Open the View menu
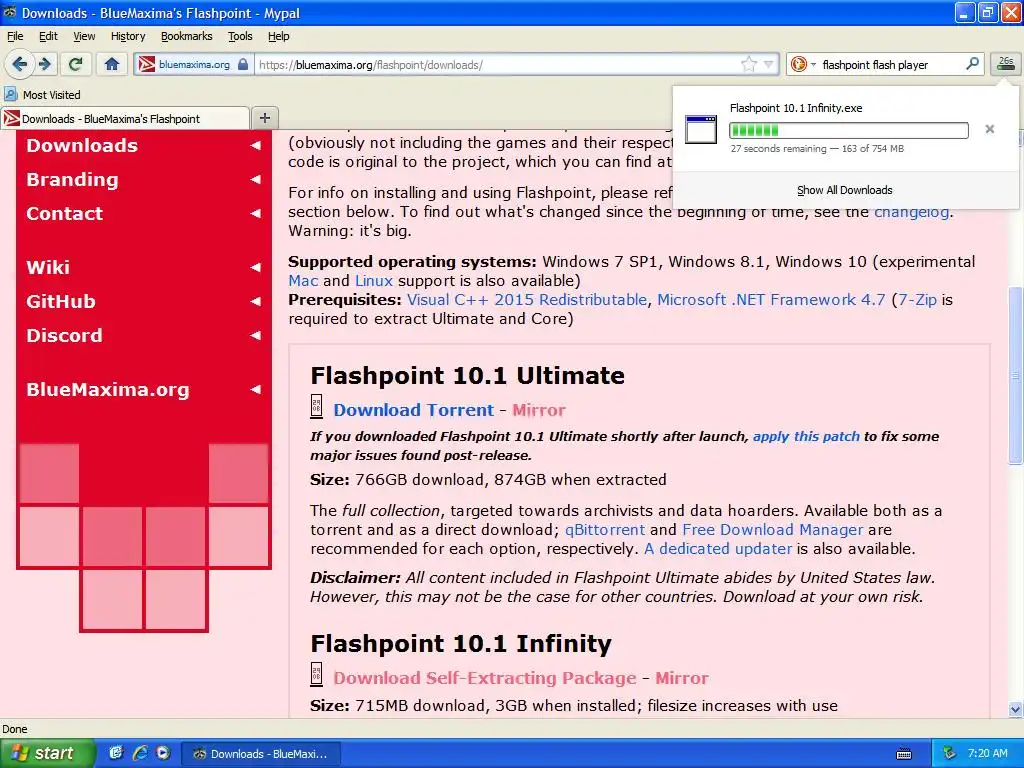Screen dimensions: 1024x768 point(84,36)
